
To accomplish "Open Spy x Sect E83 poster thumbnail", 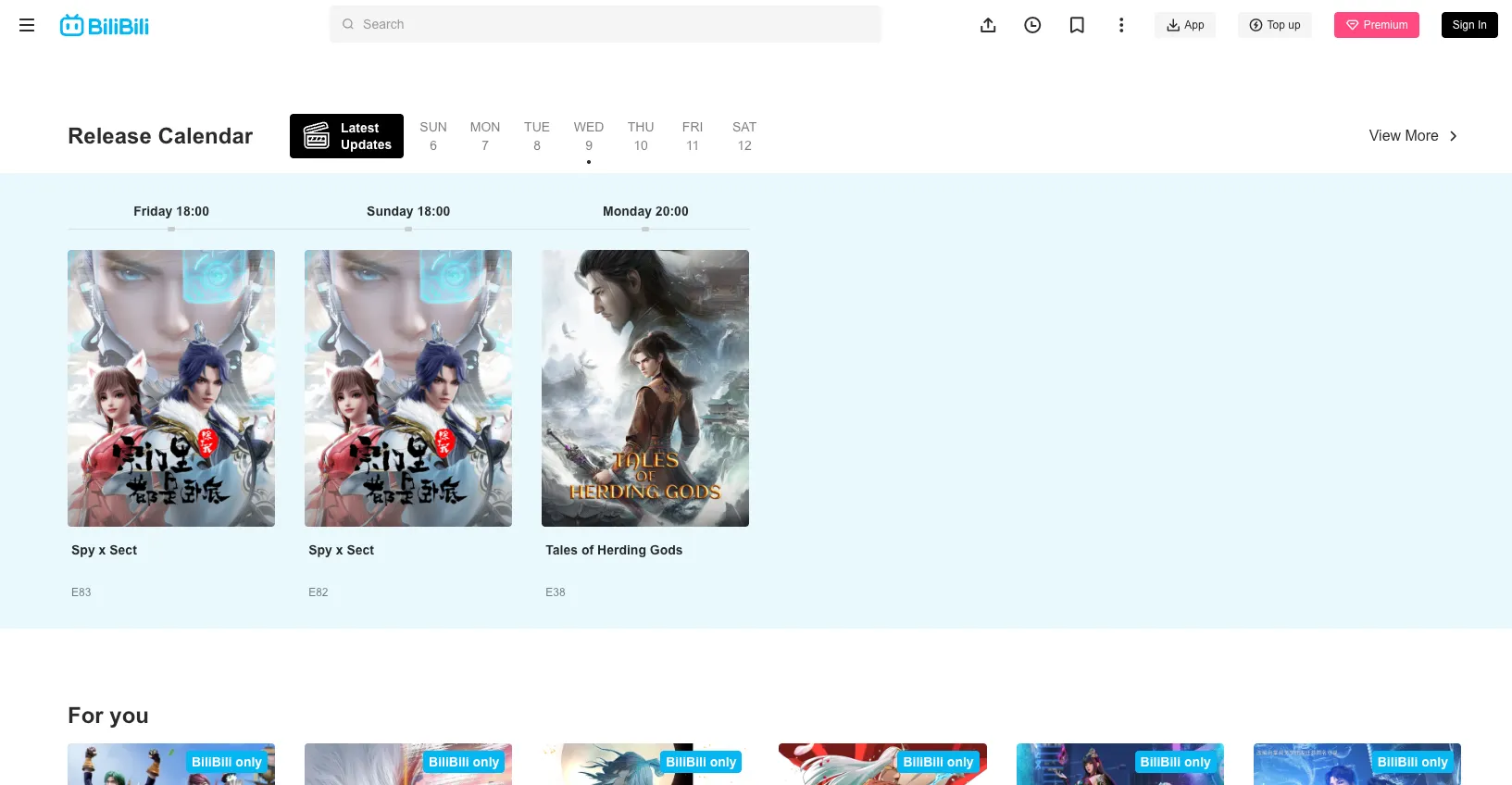I will point(171,388).
